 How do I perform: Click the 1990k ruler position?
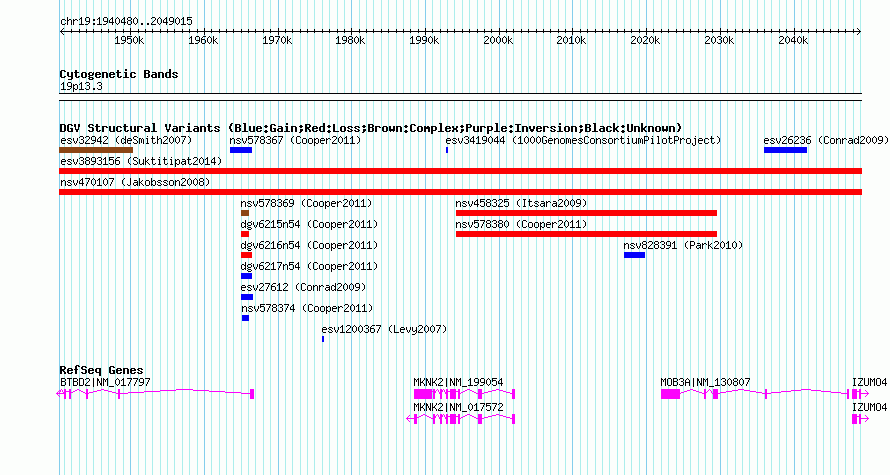pyautogui.click(x=424, y=41)
